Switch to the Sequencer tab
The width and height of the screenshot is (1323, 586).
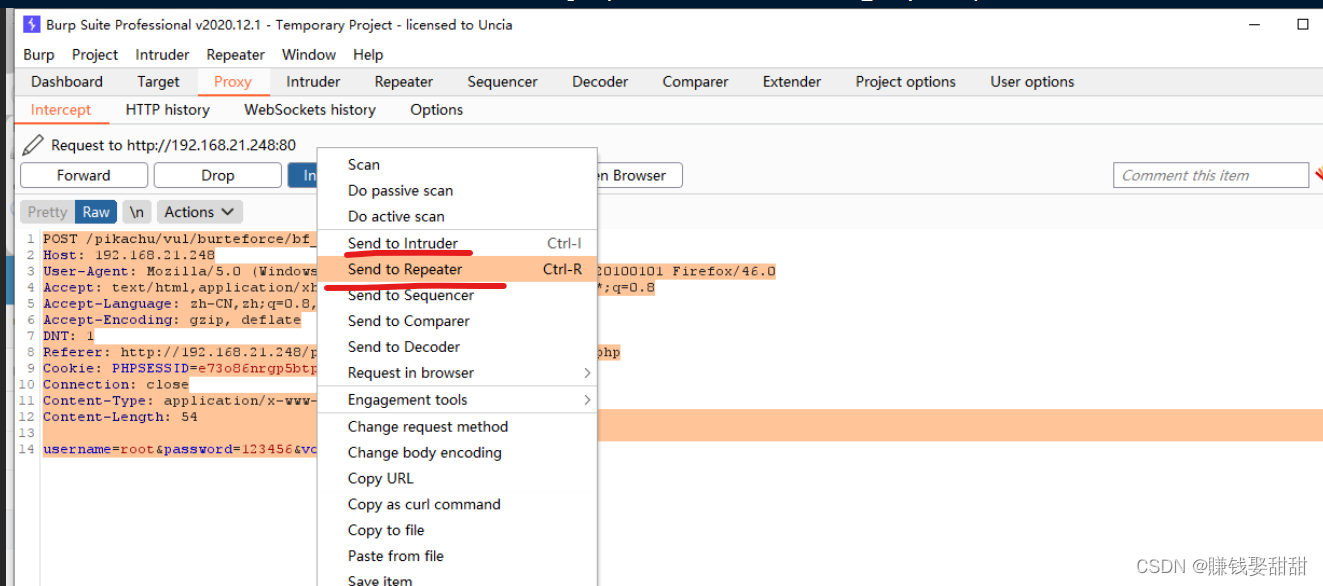[x=503, y=82]
